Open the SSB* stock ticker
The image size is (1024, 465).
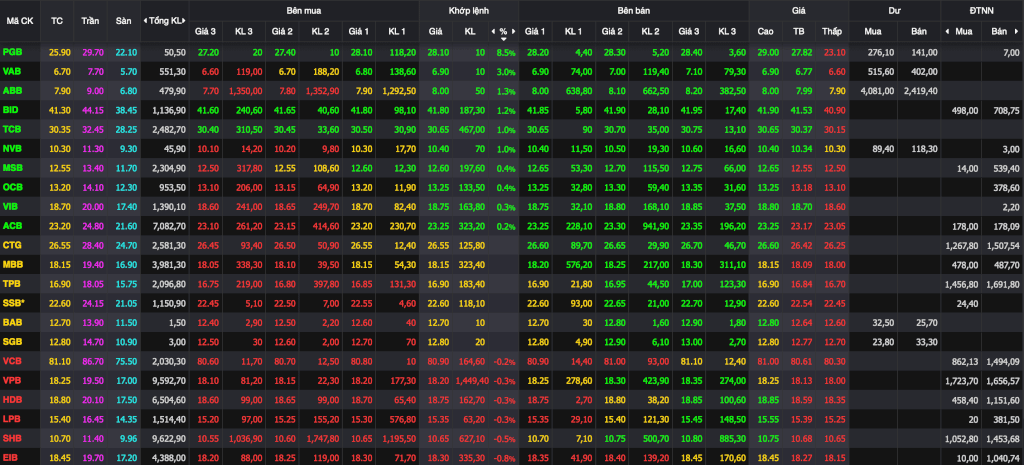pos(12,304)
